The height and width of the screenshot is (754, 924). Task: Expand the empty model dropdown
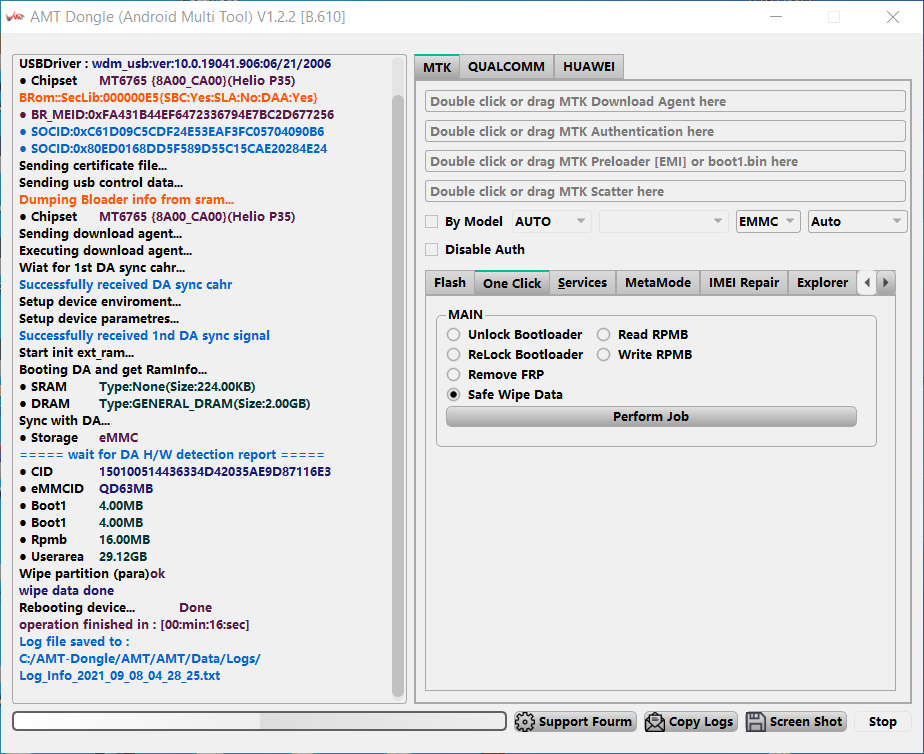pyautogui.click(x=663, y=221)
